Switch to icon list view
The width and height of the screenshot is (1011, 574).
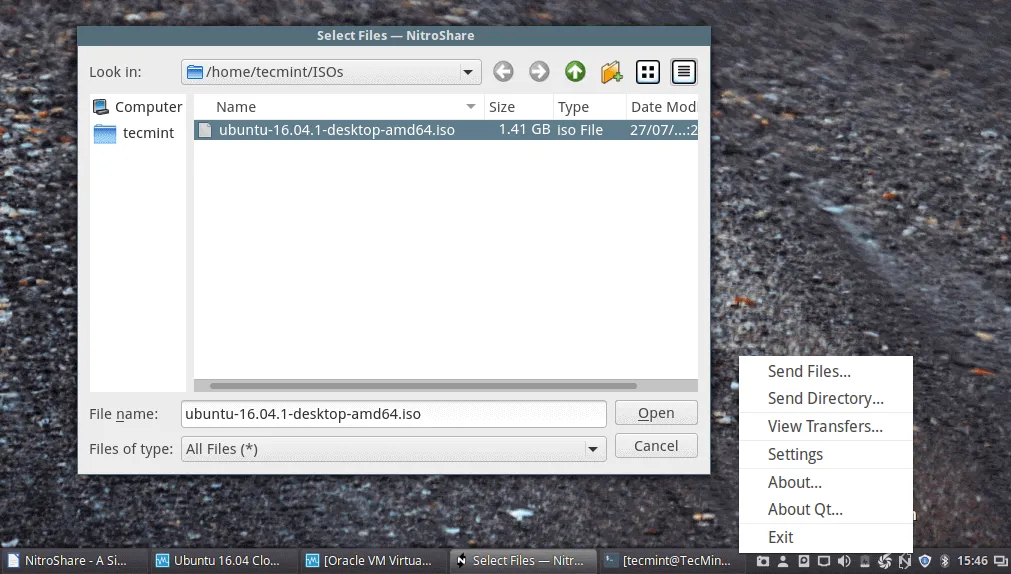[x=648, y=72]
